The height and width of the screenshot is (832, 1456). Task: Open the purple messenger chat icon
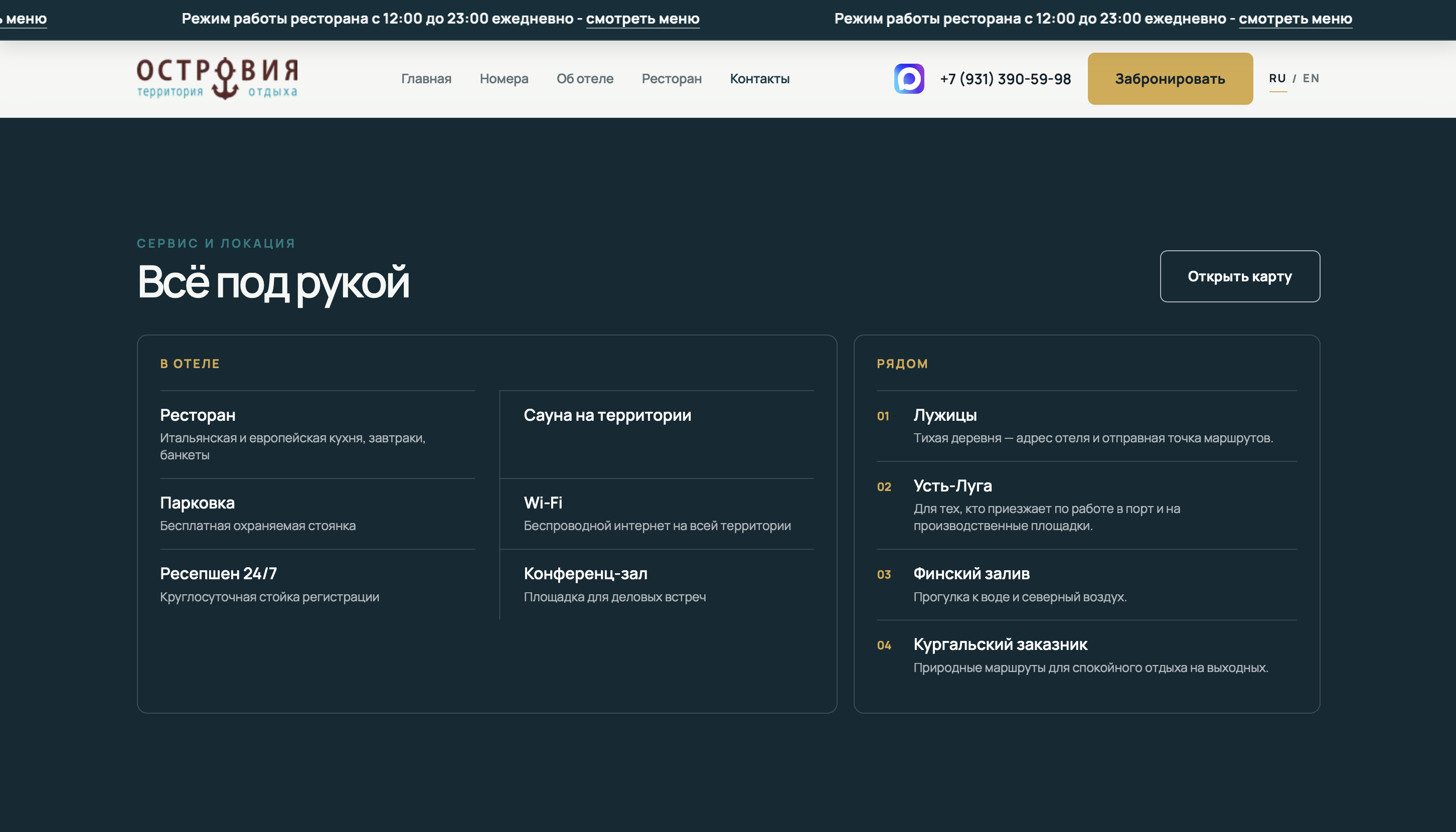[x=909, y=79]
